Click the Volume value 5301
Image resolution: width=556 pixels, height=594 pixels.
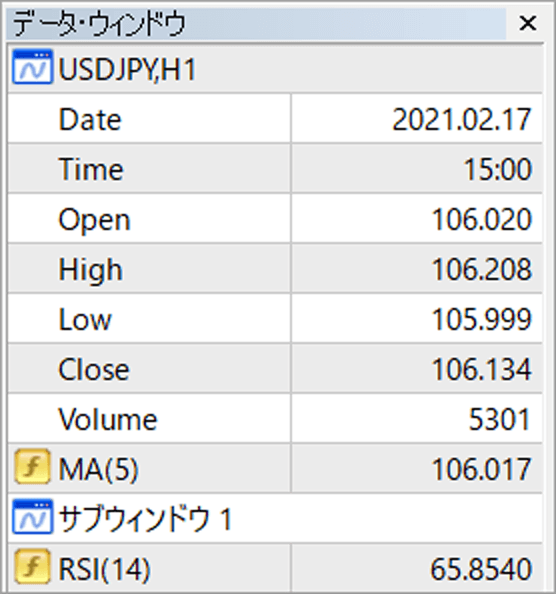500,419
